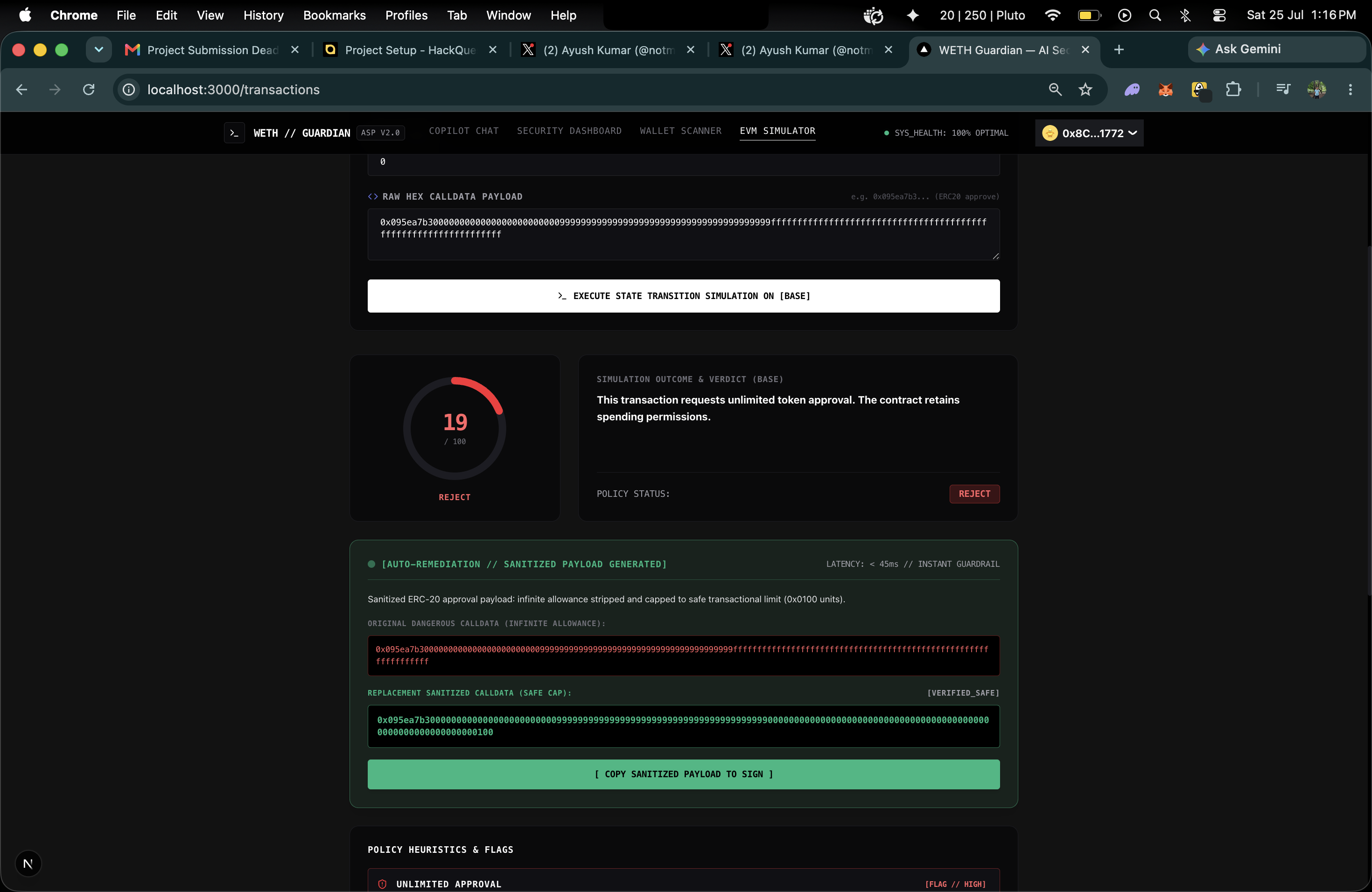Execute state transition simulation on Base
The image size is (1372, 892).
click(x=684, y=296)
